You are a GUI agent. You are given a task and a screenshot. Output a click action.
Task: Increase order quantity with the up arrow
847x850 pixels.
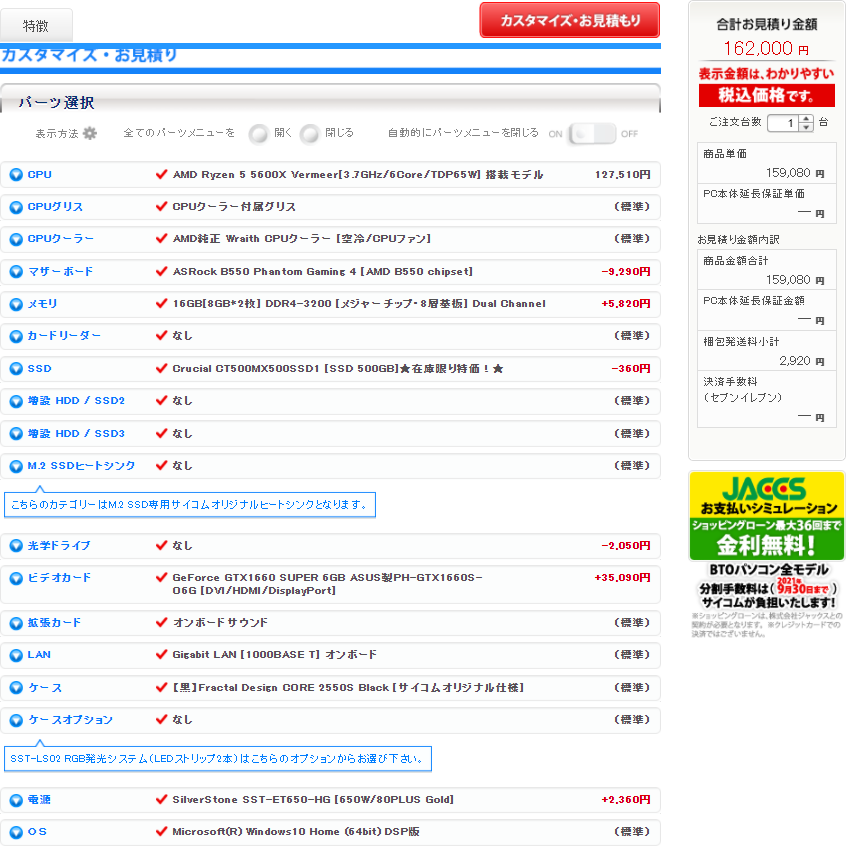click(x=806, y=118)
